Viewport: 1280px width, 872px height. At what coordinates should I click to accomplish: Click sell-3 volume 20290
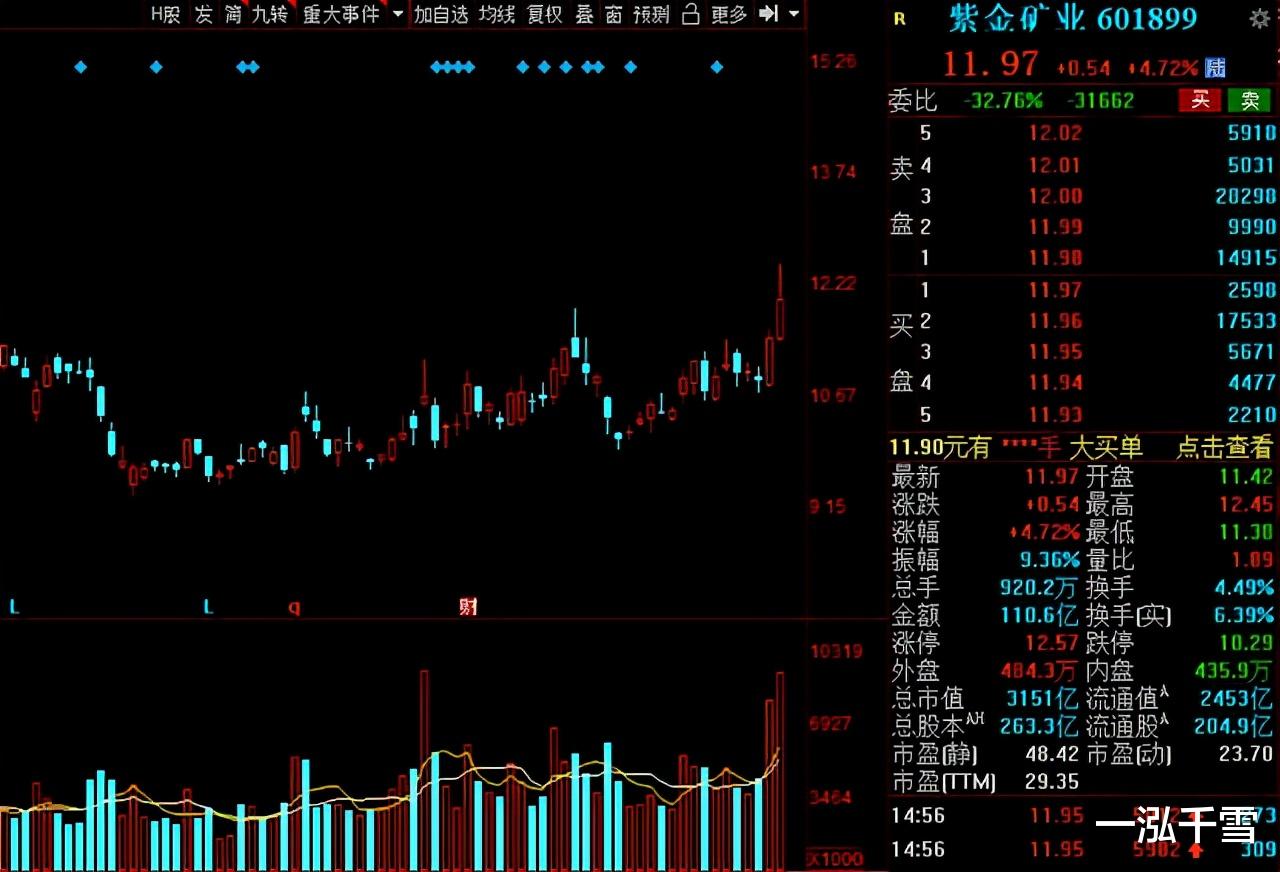coord(1246,196)
